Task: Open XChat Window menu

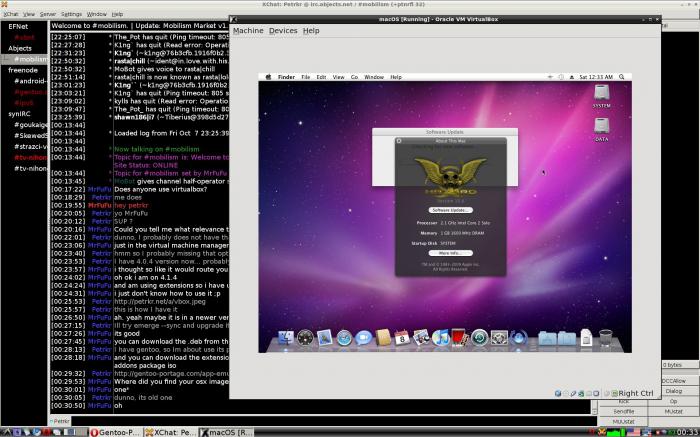Action: click(96, 14)
